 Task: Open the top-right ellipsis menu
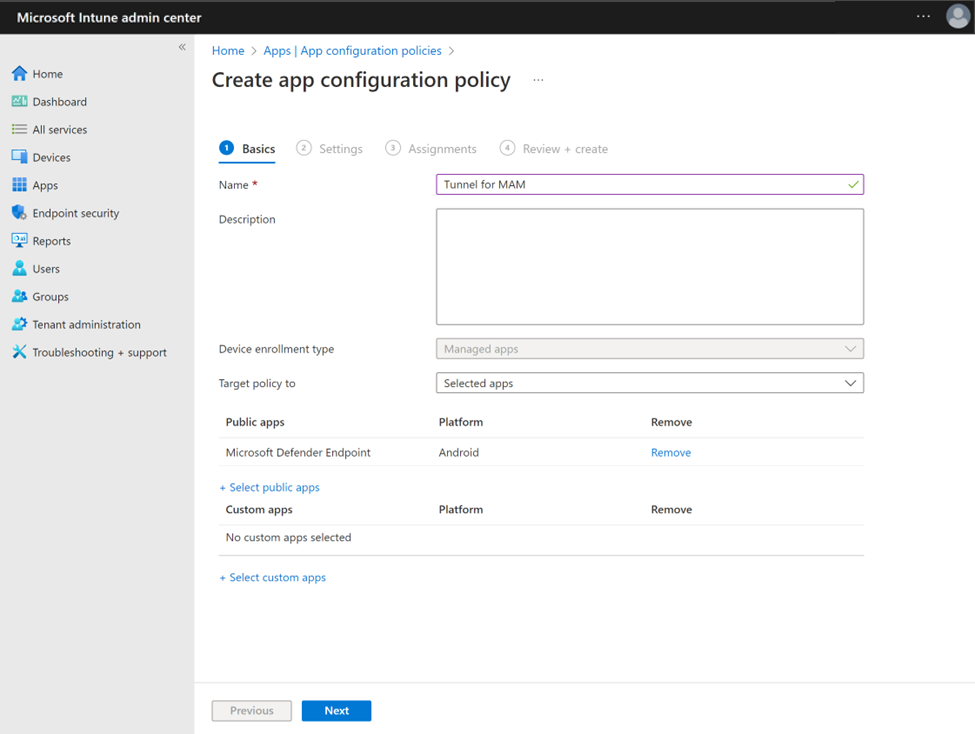(x=923, y=16)
